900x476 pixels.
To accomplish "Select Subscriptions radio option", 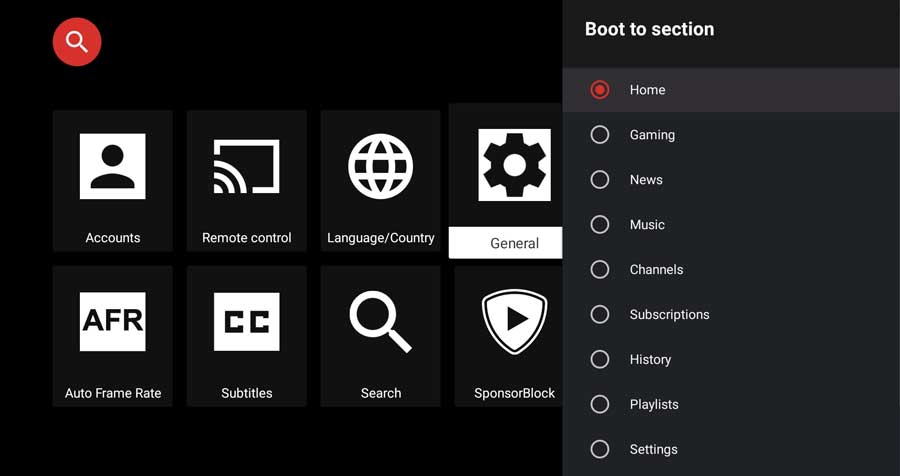I will (x=731, y=315).
